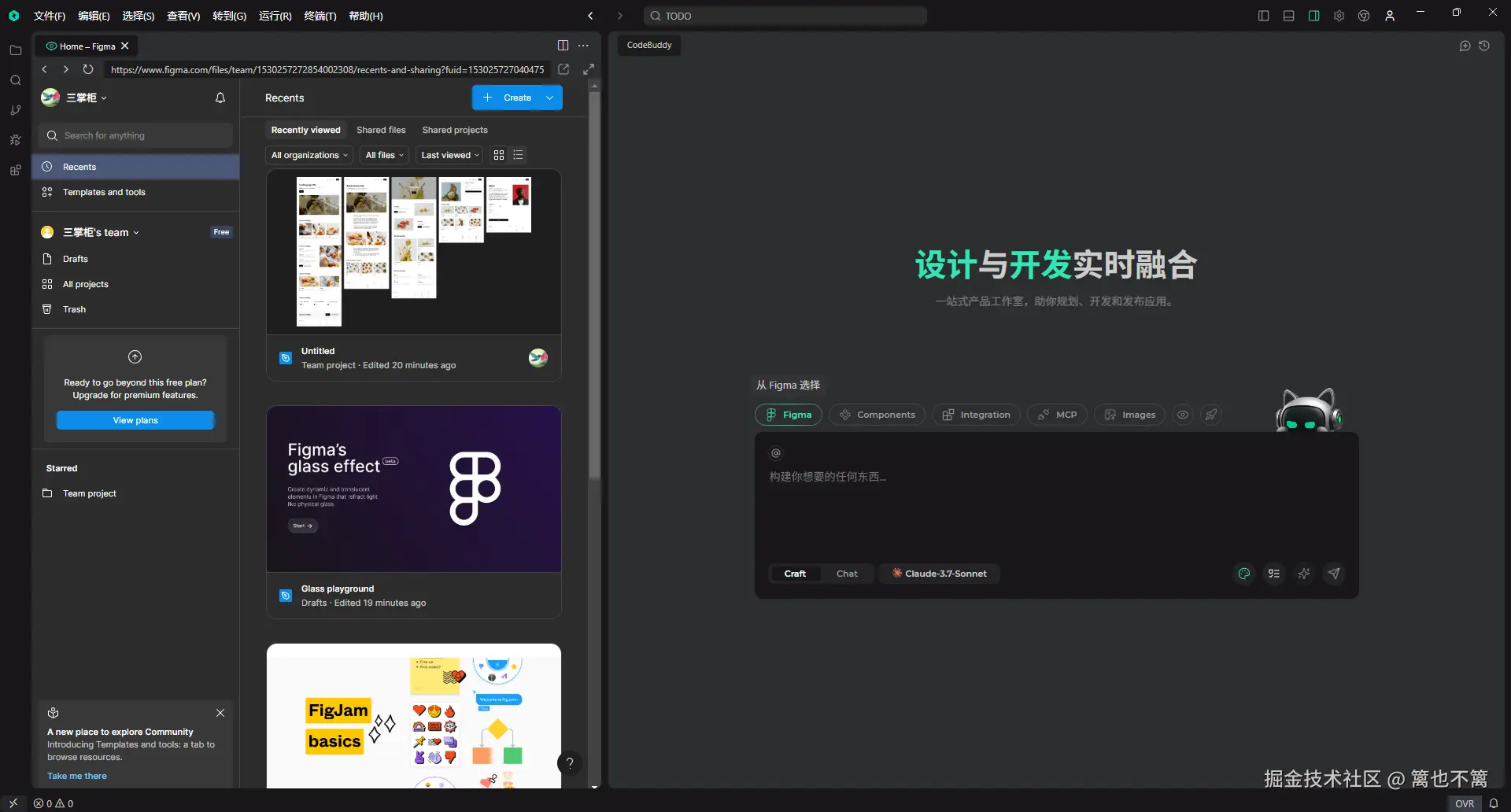
Task: Open the 终端(T) menu
Action: coord(320,16)
